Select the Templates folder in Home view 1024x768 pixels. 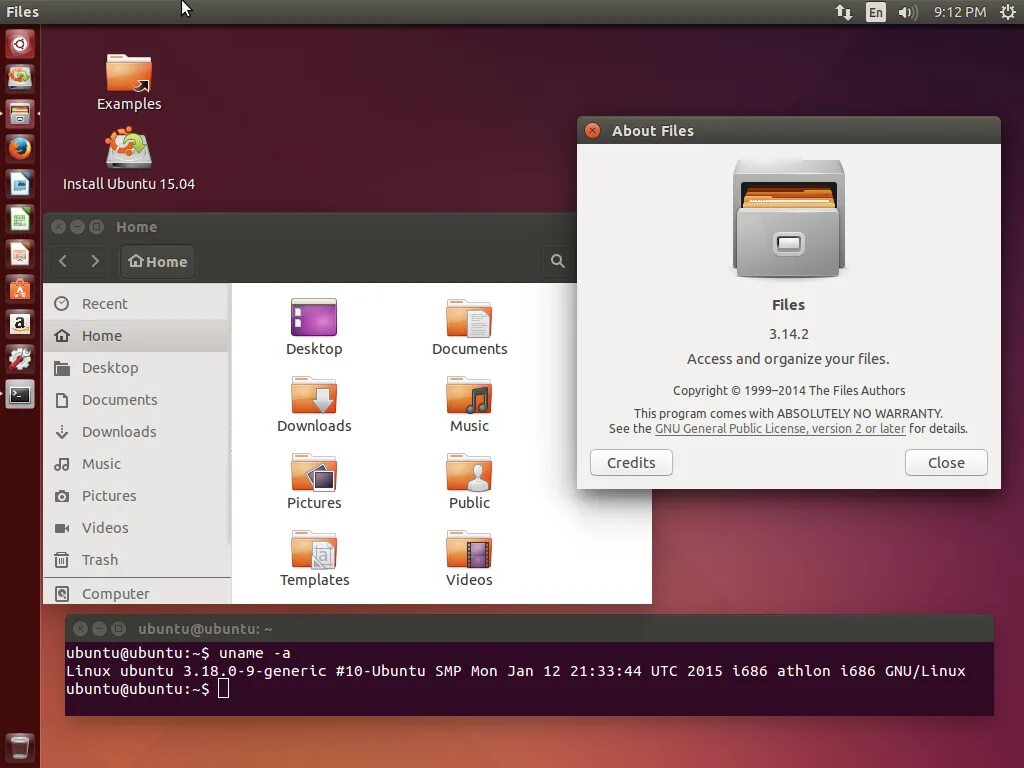(x=314, y=558)
